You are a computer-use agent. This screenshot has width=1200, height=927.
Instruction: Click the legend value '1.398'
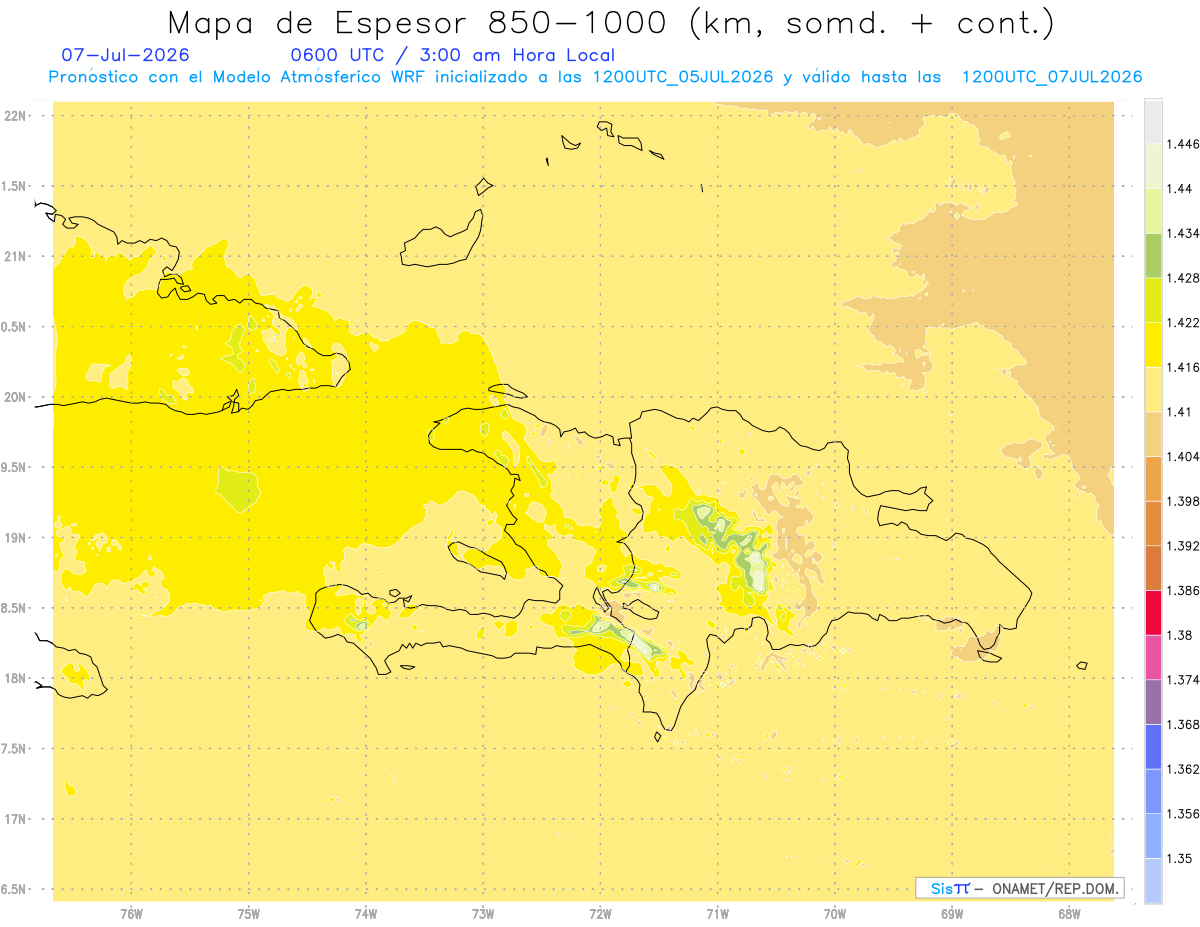coord(1183,501)
